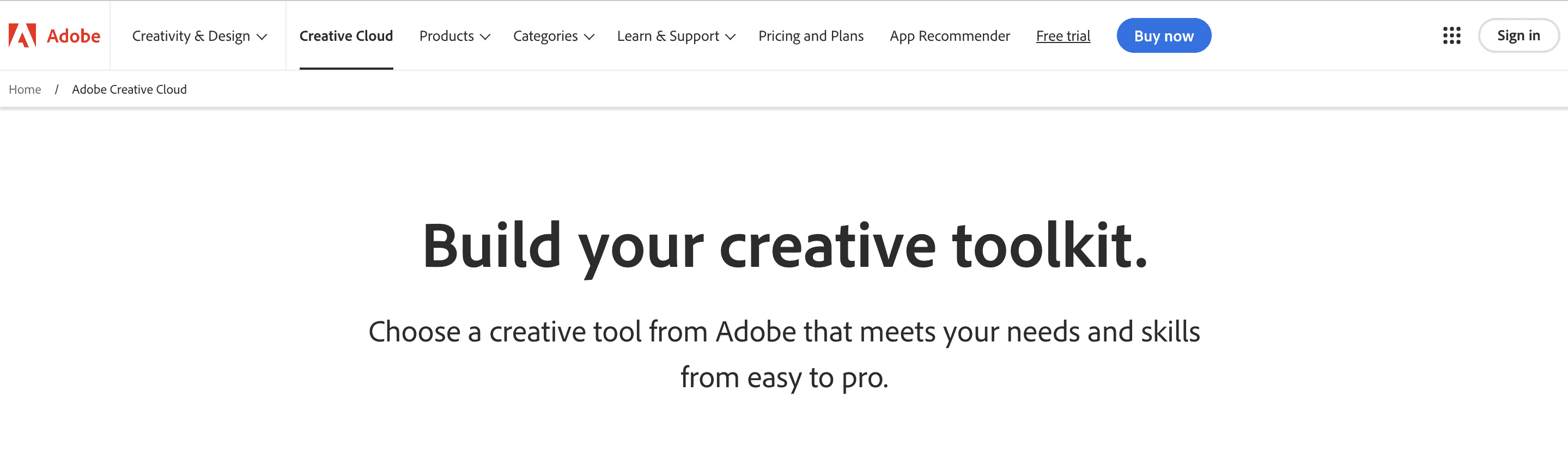Start a Free trial
Image resolution: width=1568 pixels, height=464 pixels.
pyautogui.click(x=1063, y=36)
